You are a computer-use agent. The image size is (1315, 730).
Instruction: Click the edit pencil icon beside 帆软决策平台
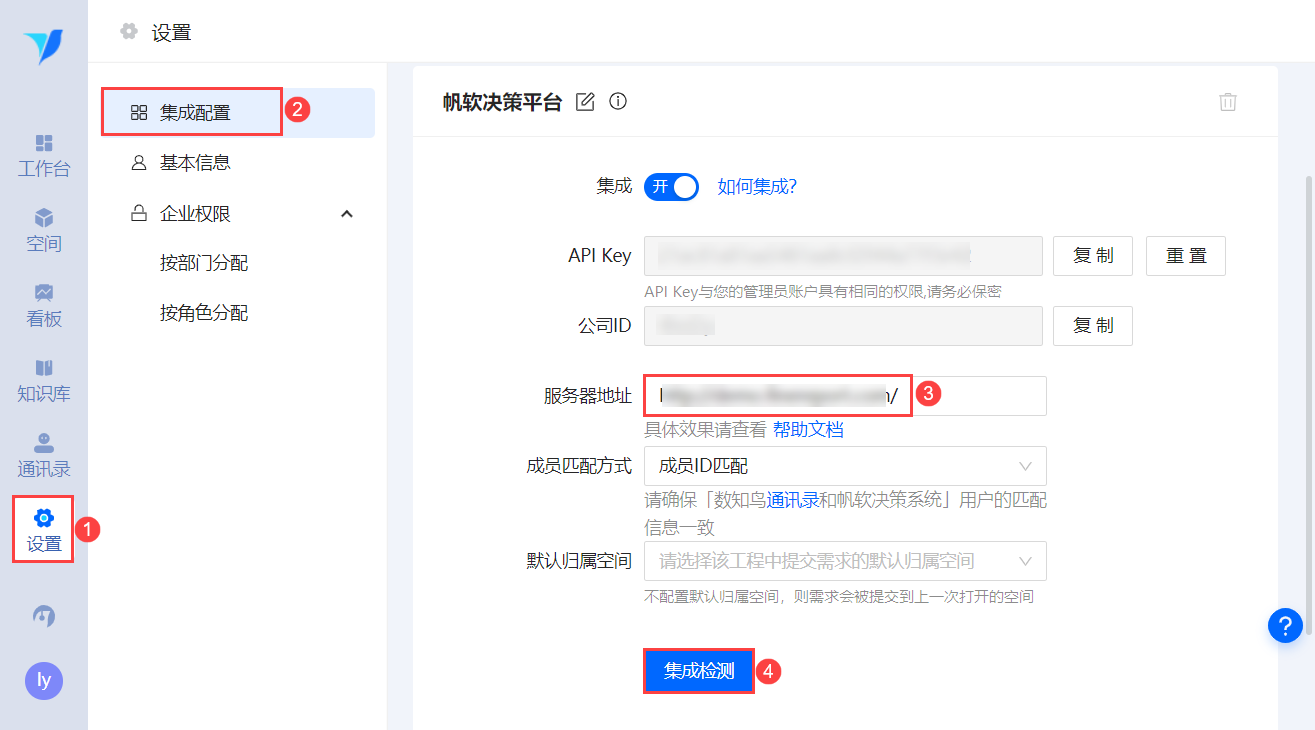click(x=586, y=101)
